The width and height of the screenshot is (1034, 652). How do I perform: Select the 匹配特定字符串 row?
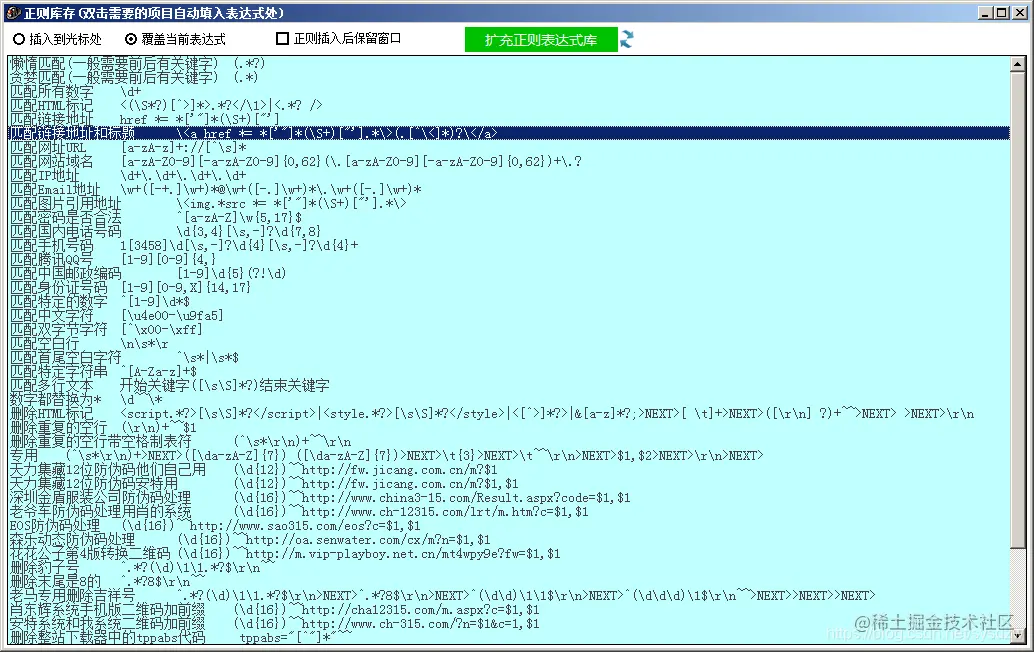click(509, 371)
